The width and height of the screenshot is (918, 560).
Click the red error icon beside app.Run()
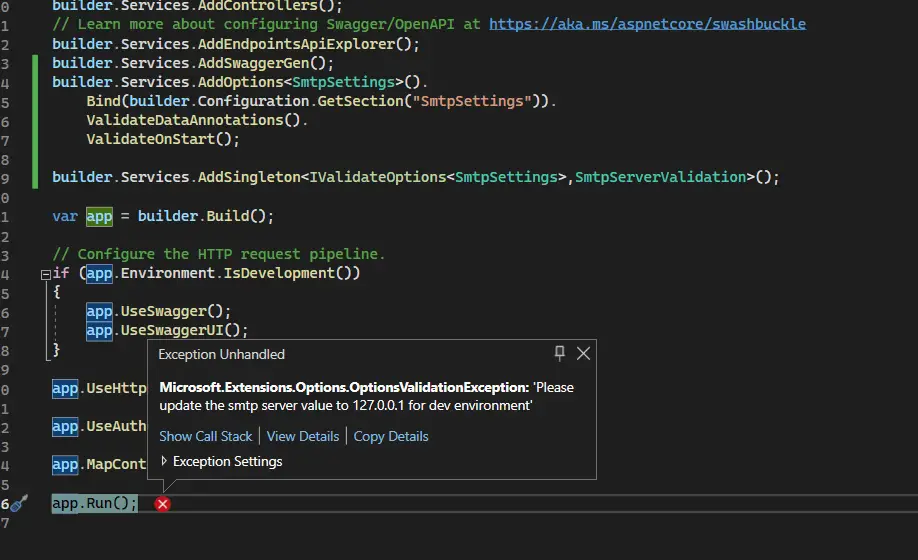(x=163, y=504)
